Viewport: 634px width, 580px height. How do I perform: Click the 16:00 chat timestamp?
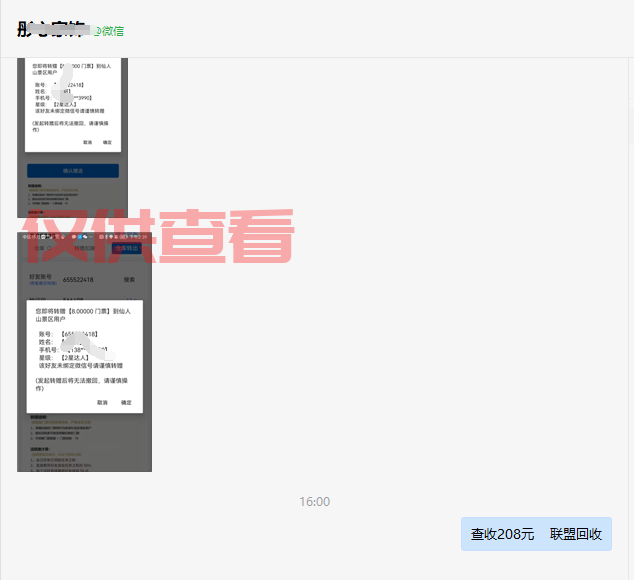pos(315,502)
